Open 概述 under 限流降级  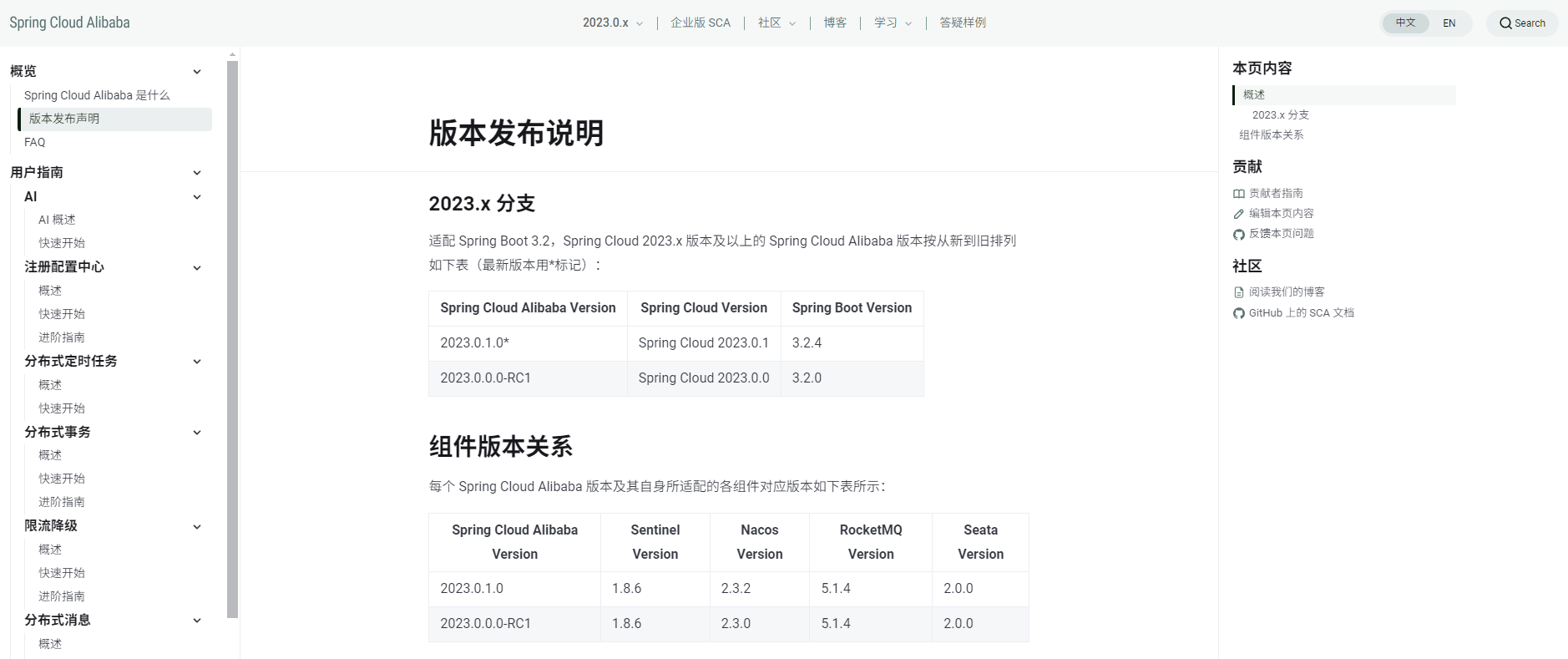[x=50, y=550]
